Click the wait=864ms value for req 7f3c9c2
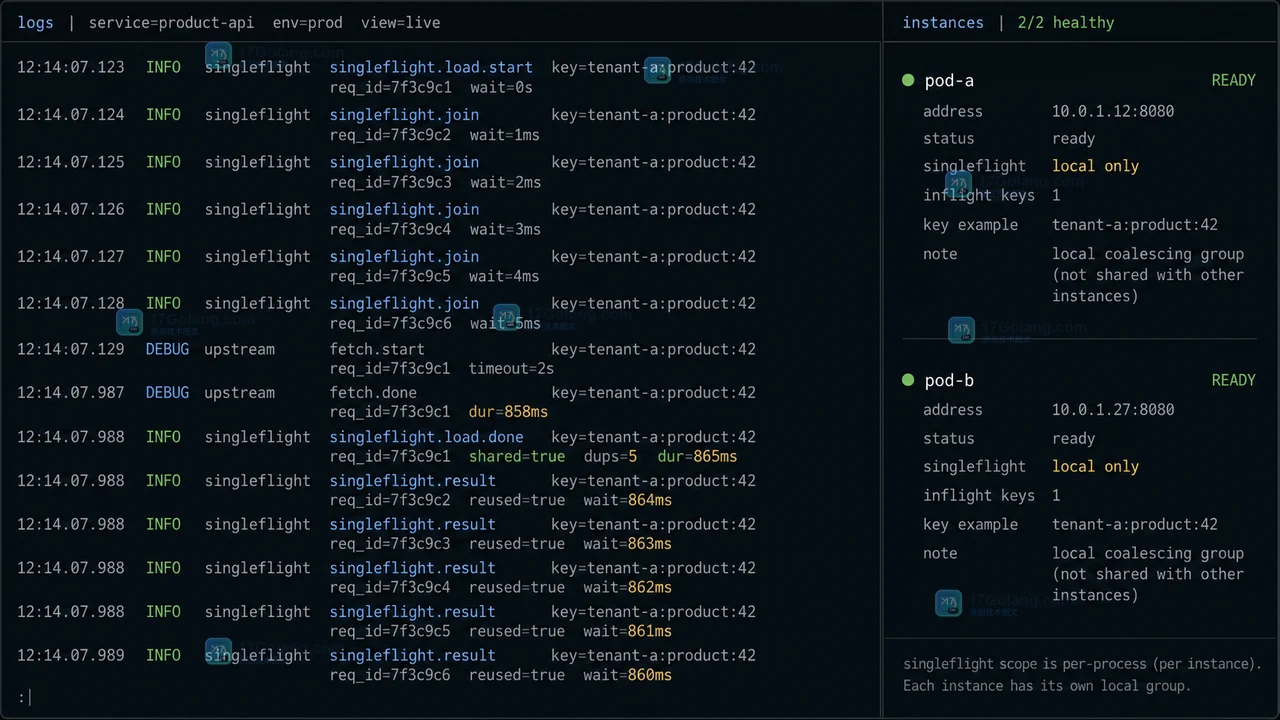The image size is (1280, 720). click(627, 500)
